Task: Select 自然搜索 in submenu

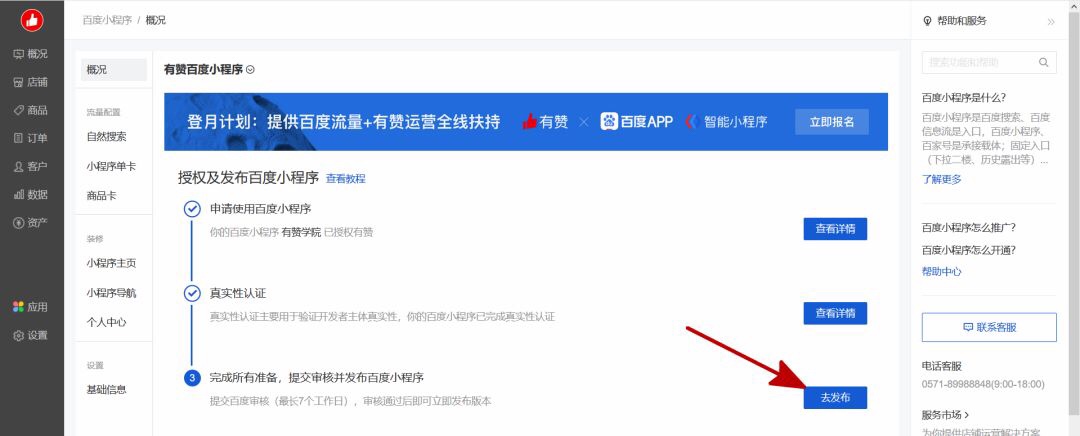Action: pos(107,137)
